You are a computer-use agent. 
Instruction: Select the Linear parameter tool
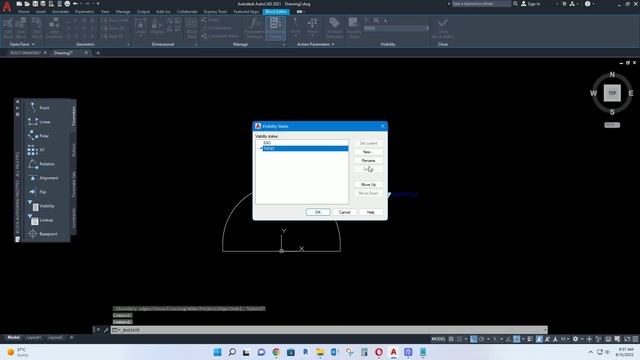click(39, 122)
